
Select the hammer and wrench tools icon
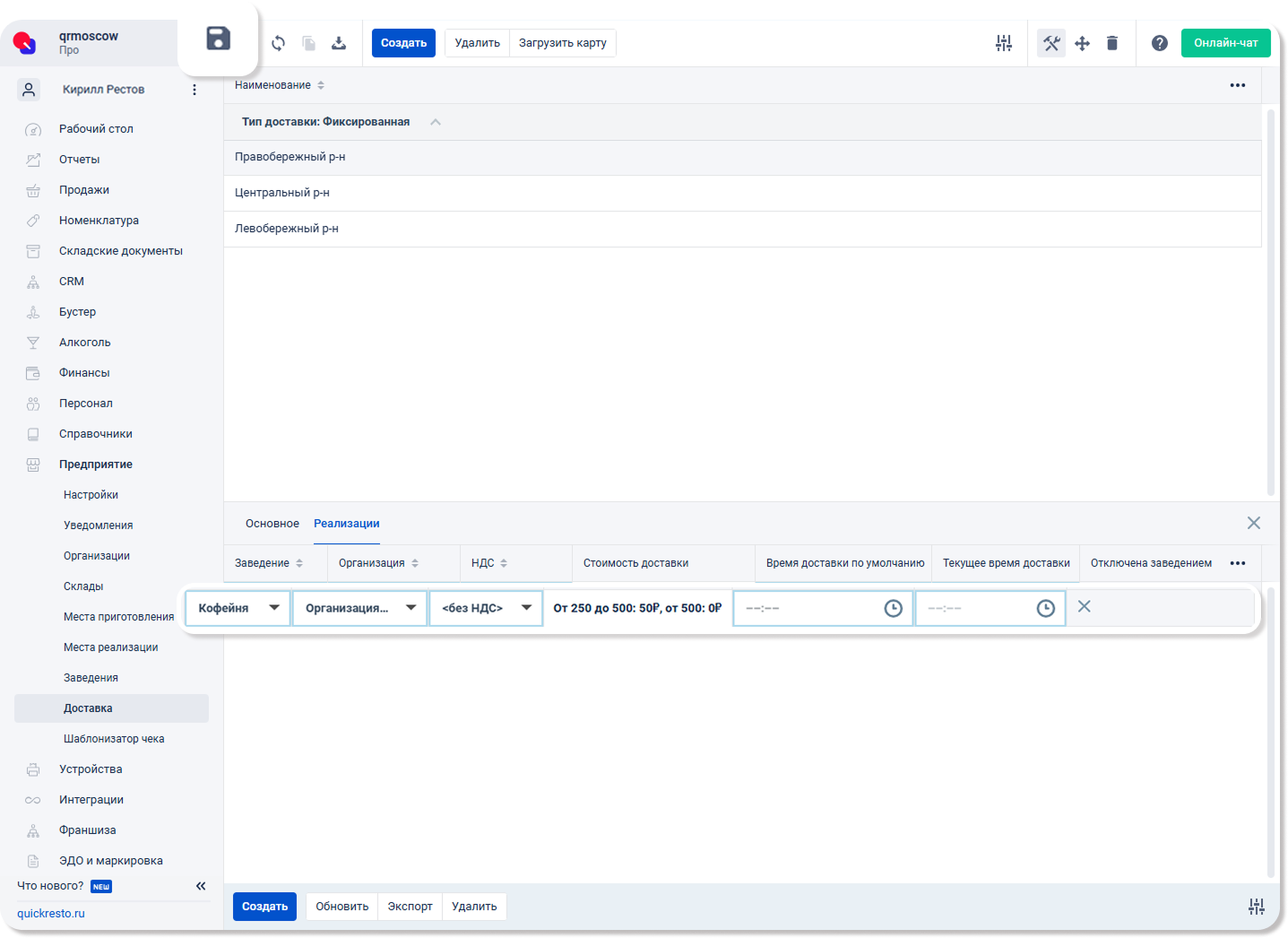[1051, 43]
